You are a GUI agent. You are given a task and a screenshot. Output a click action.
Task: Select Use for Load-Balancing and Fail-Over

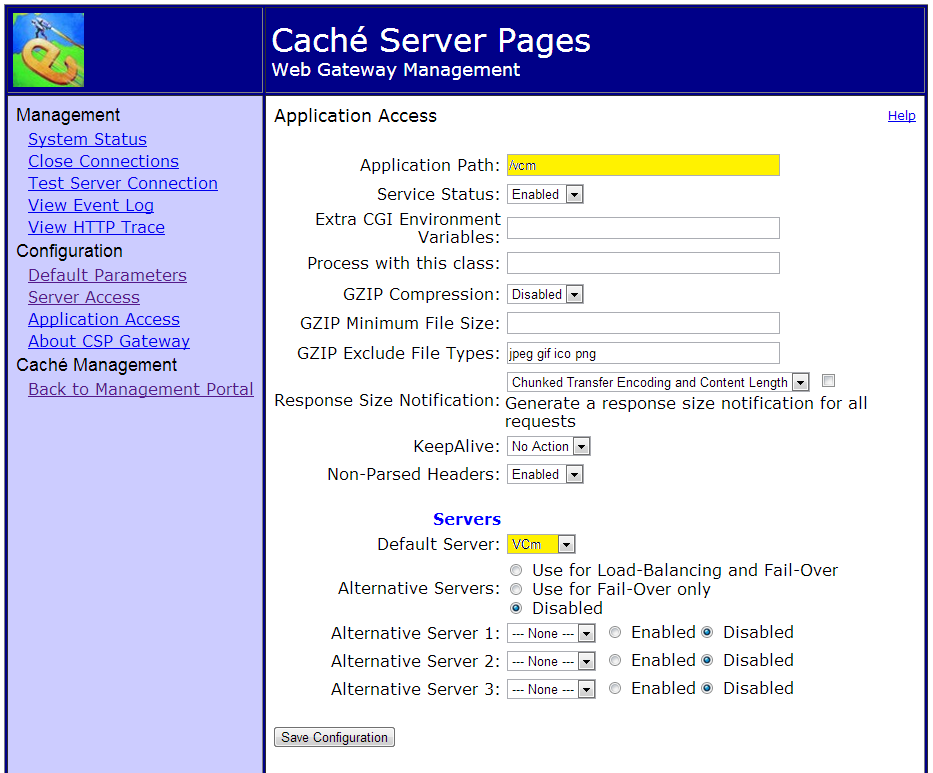[516, 570]
